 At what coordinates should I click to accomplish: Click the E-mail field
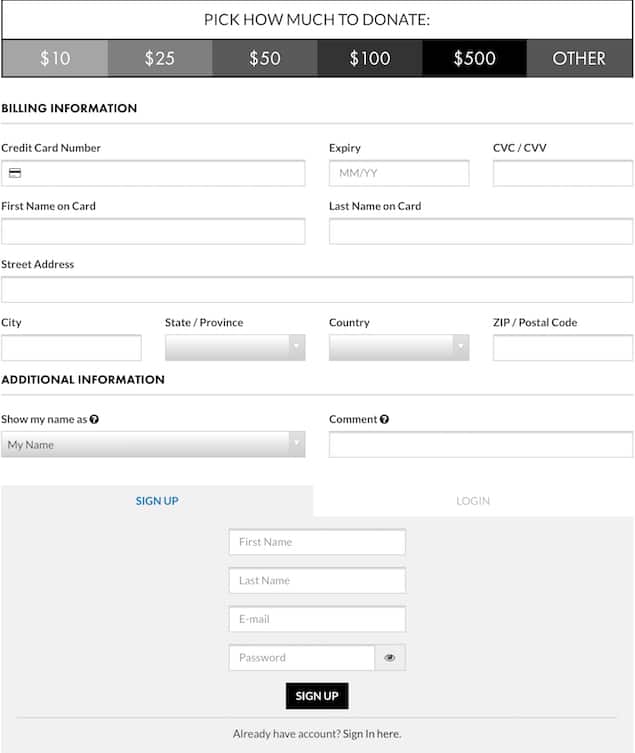(317, 619)
